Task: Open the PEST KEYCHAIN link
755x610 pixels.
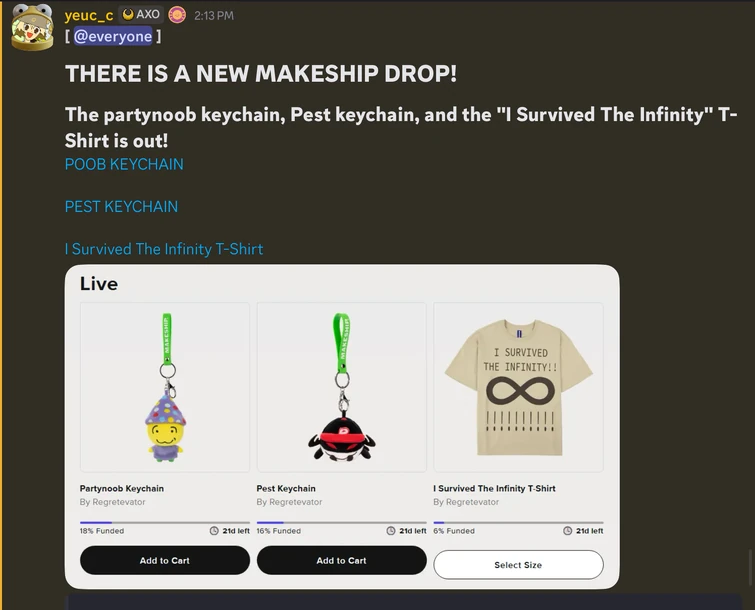Action: [121, 207]
